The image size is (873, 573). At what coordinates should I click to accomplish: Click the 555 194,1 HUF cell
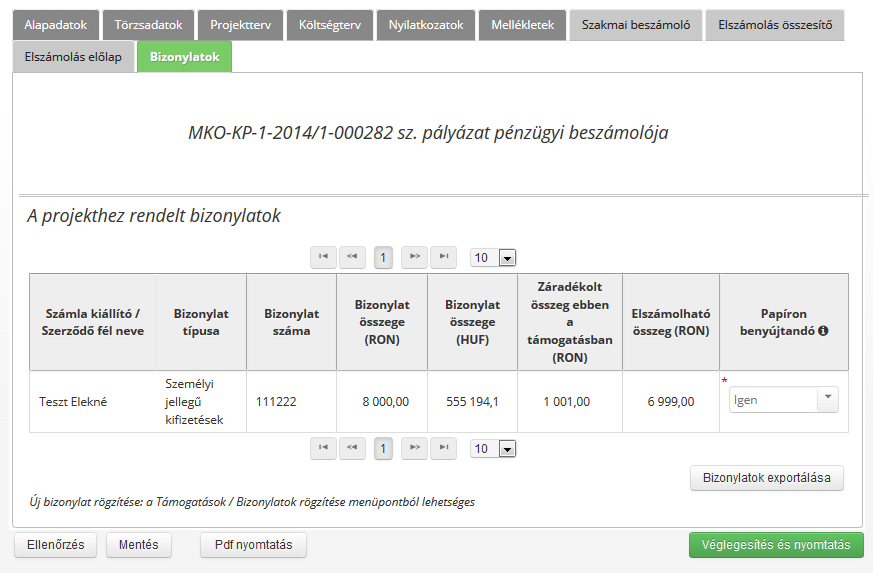tap(472, 401)
